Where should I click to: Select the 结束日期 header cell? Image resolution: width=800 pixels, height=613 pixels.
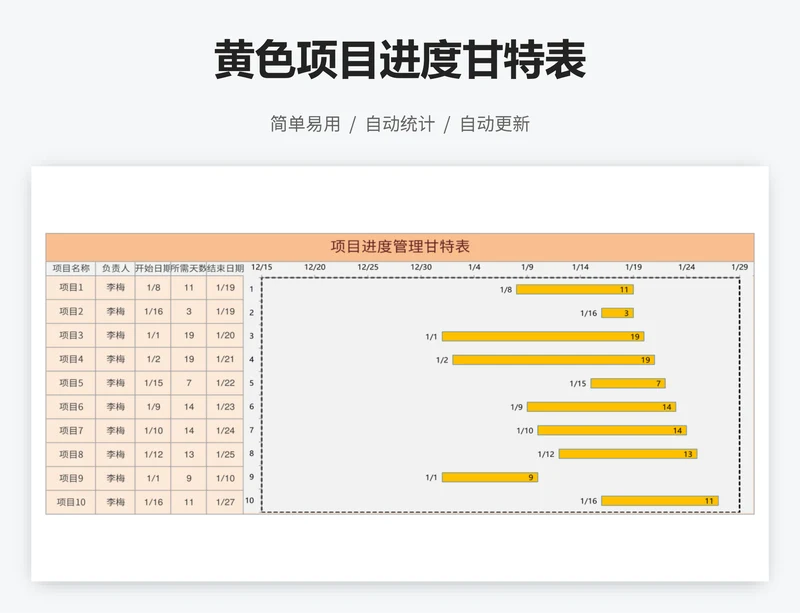point(225,268)
